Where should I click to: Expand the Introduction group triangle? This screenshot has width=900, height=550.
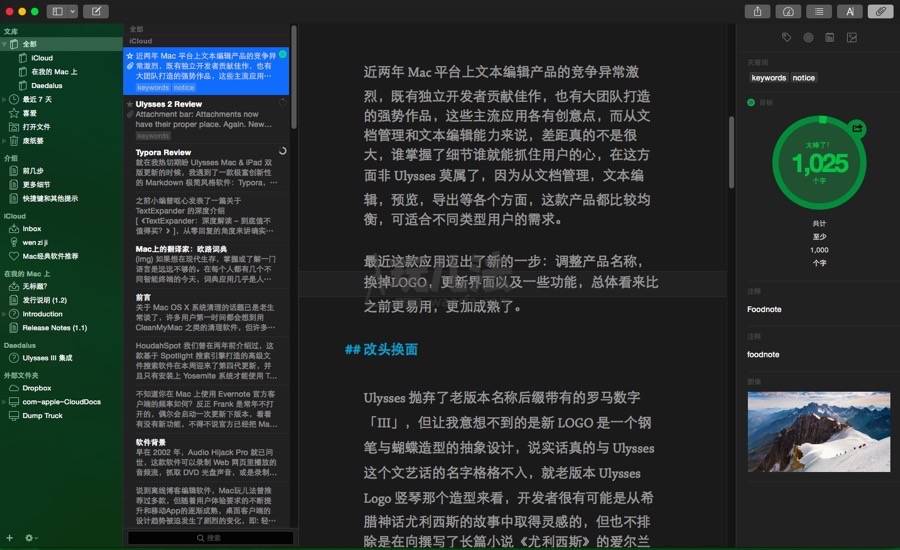pos(5,314)
